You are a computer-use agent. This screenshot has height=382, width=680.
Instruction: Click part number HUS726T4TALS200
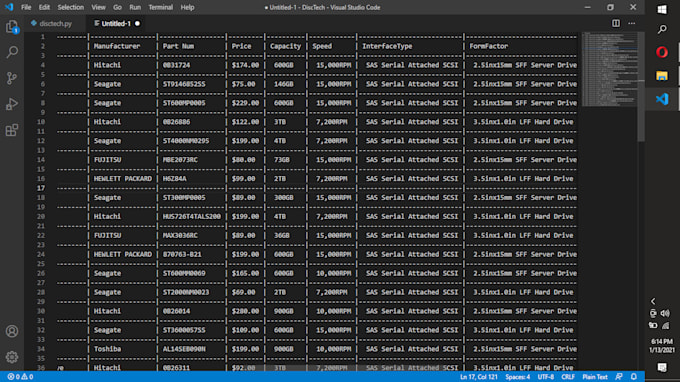click(x=192, y=216)
